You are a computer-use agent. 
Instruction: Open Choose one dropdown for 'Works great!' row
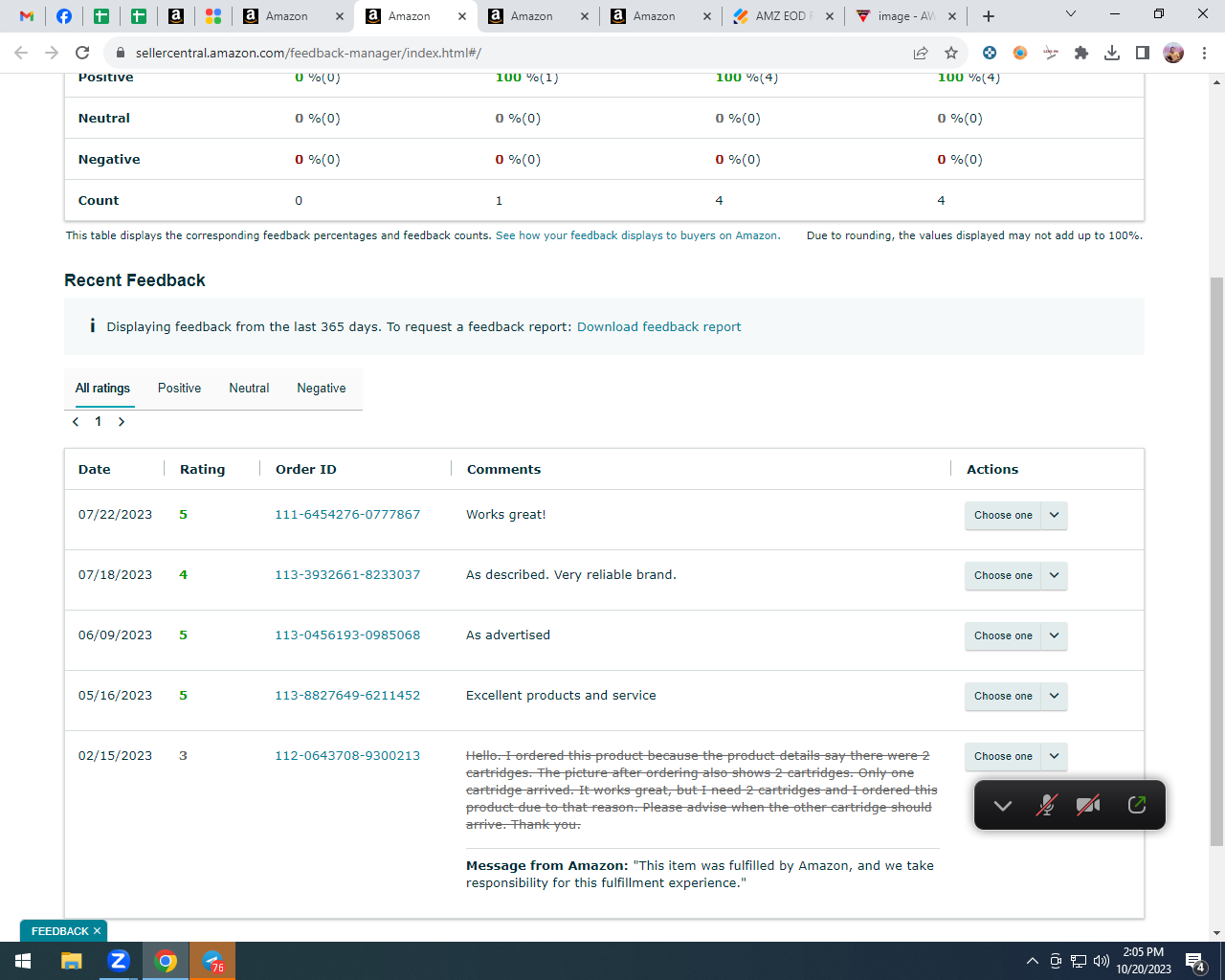(1015, 515)
